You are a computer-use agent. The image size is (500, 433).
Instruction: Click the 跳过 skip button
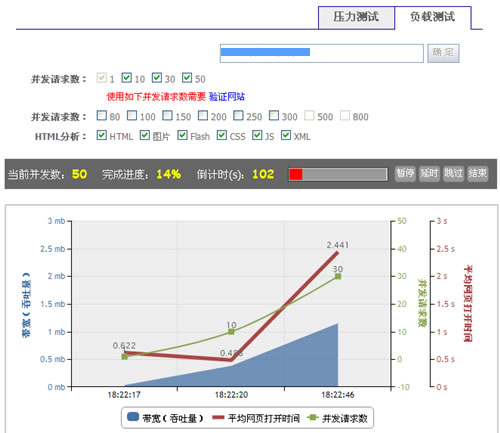point(453,174)
